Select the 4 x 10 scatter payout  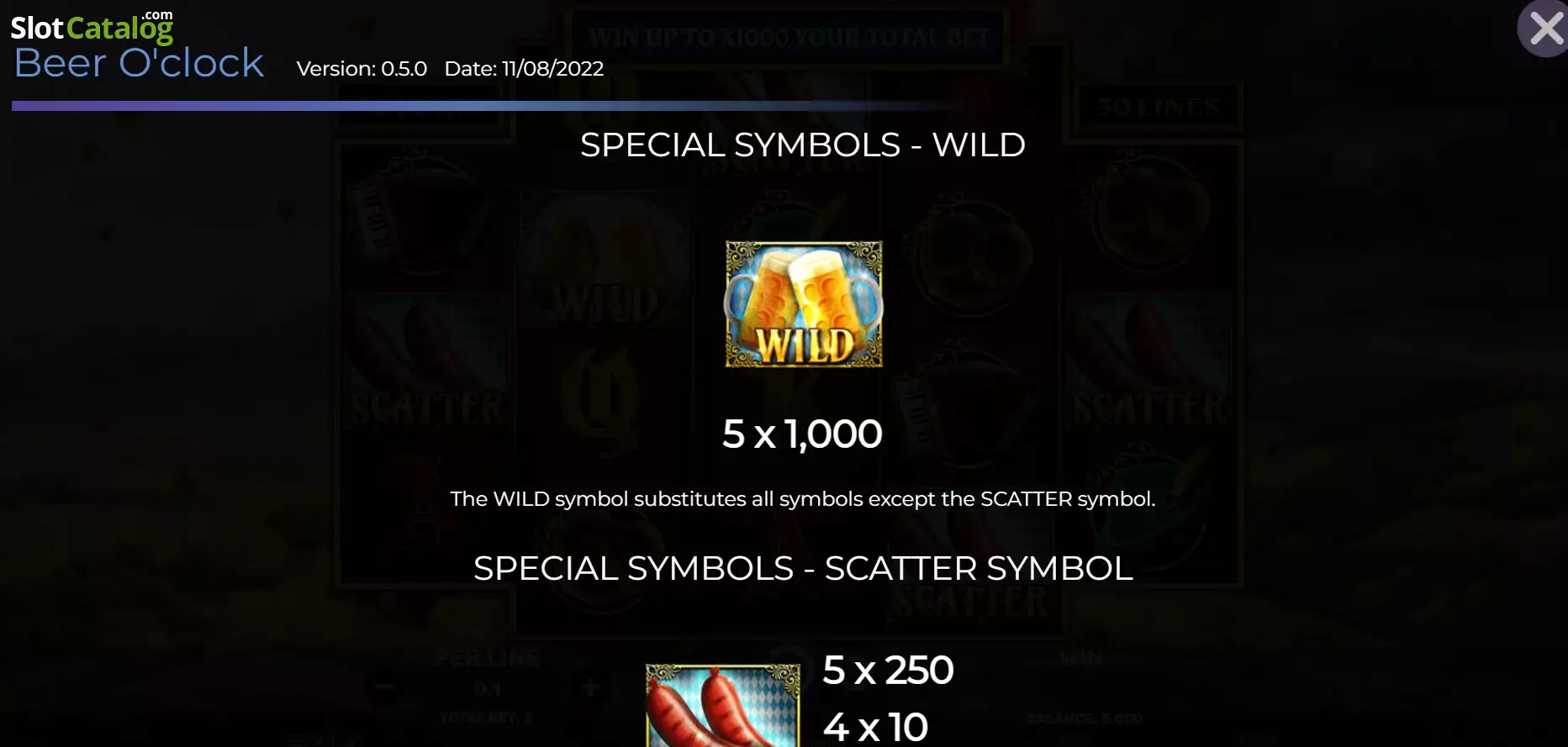[875, 726]
